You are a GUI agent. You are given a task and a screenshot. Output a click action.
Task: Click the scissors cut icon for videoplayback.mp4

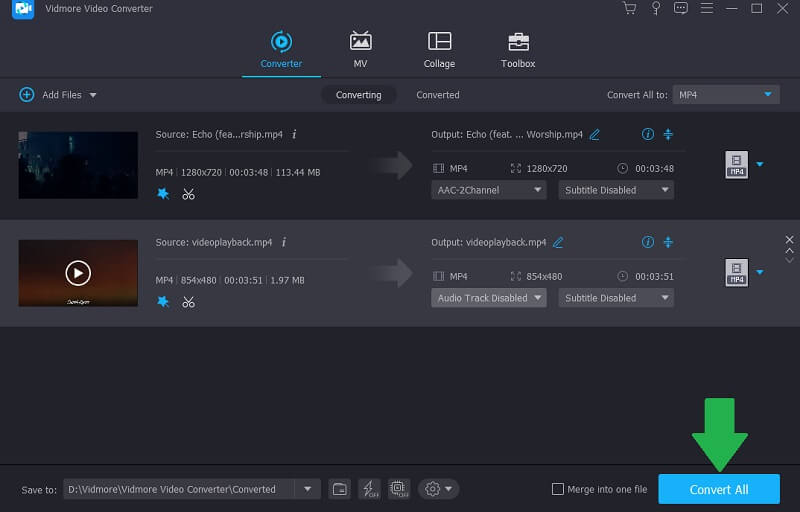pyautogui.click(x=188, y=301)
